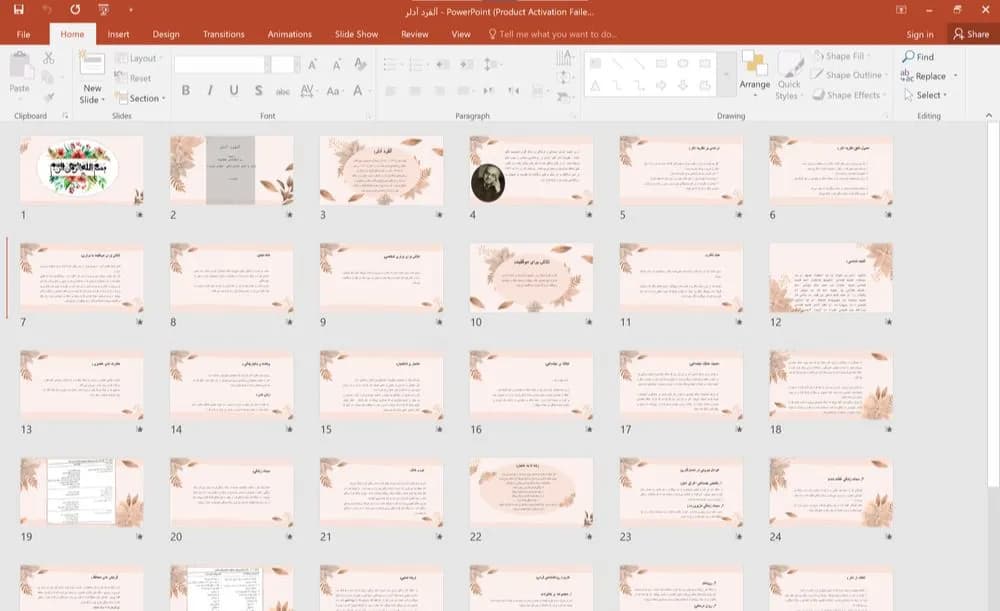Open the font size dropdown arrow

tap(297, 64)
